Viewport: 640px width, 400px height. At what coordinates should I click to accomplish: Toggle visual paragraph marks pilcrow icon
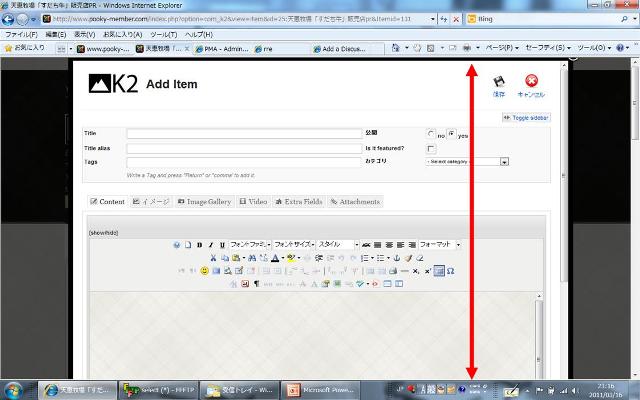[256, 284]
